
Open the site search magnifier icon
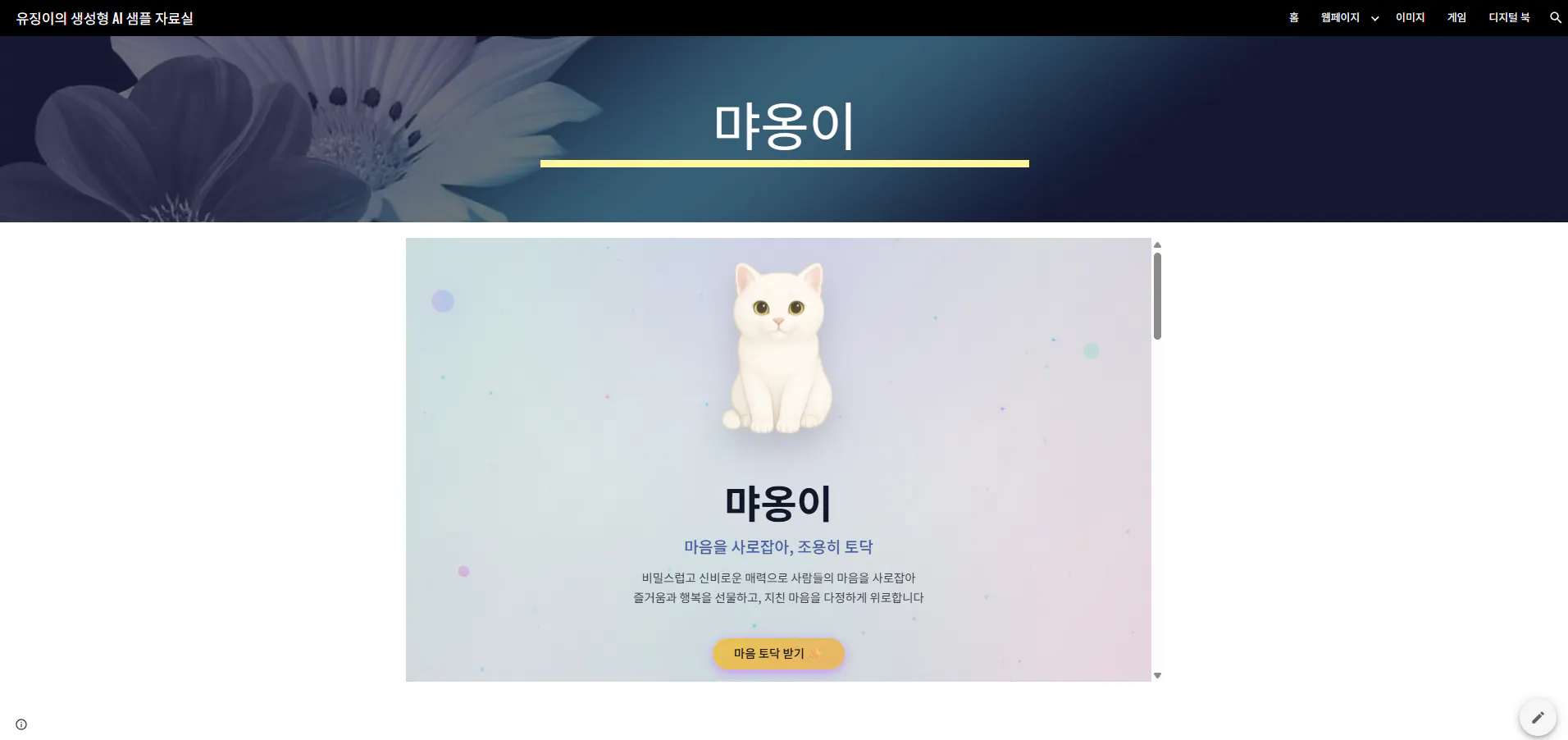click(x=1555, y=17)
